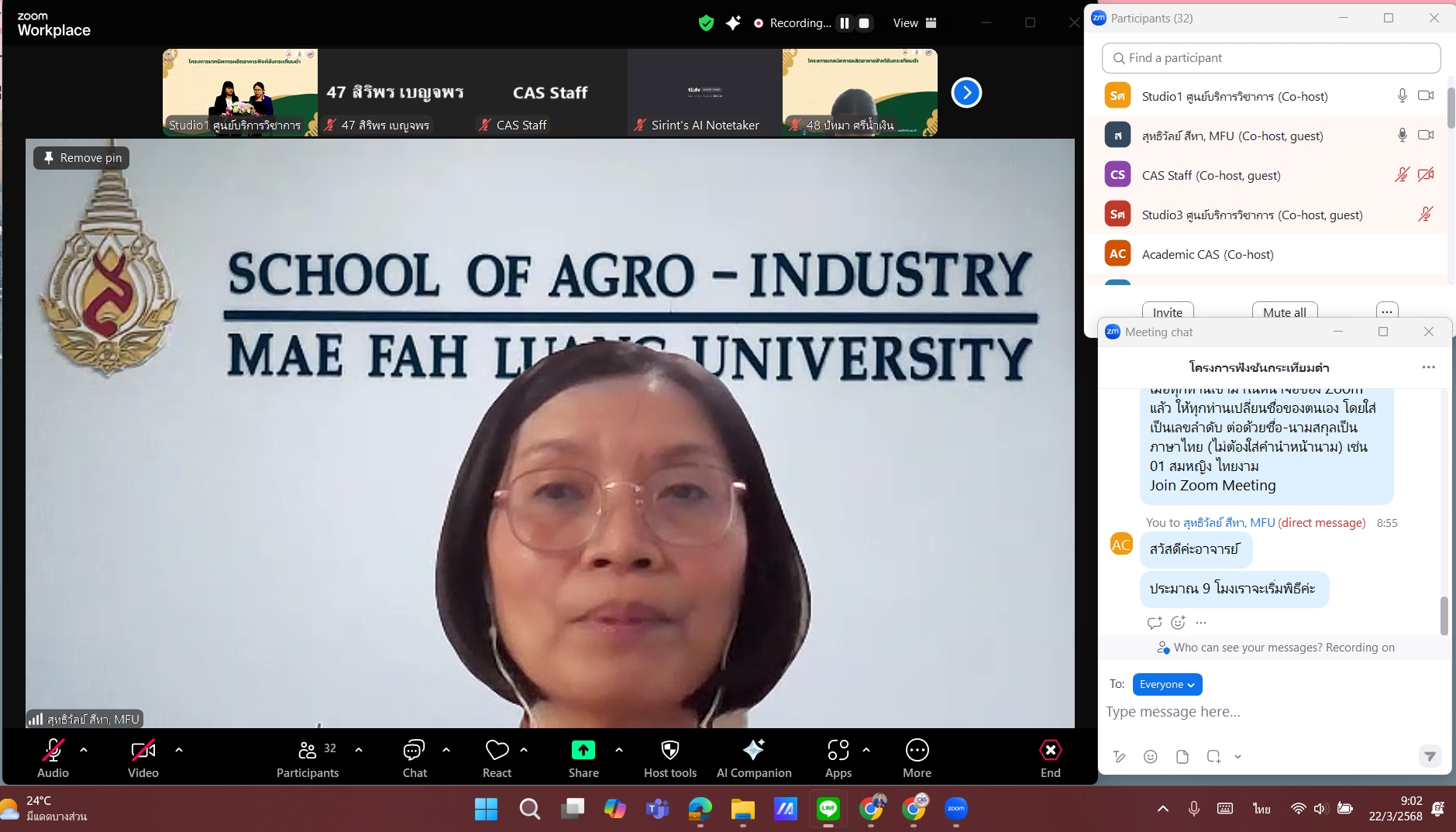Expand React options caret
Screen dimensions: 1456x832
pos(524,750)
